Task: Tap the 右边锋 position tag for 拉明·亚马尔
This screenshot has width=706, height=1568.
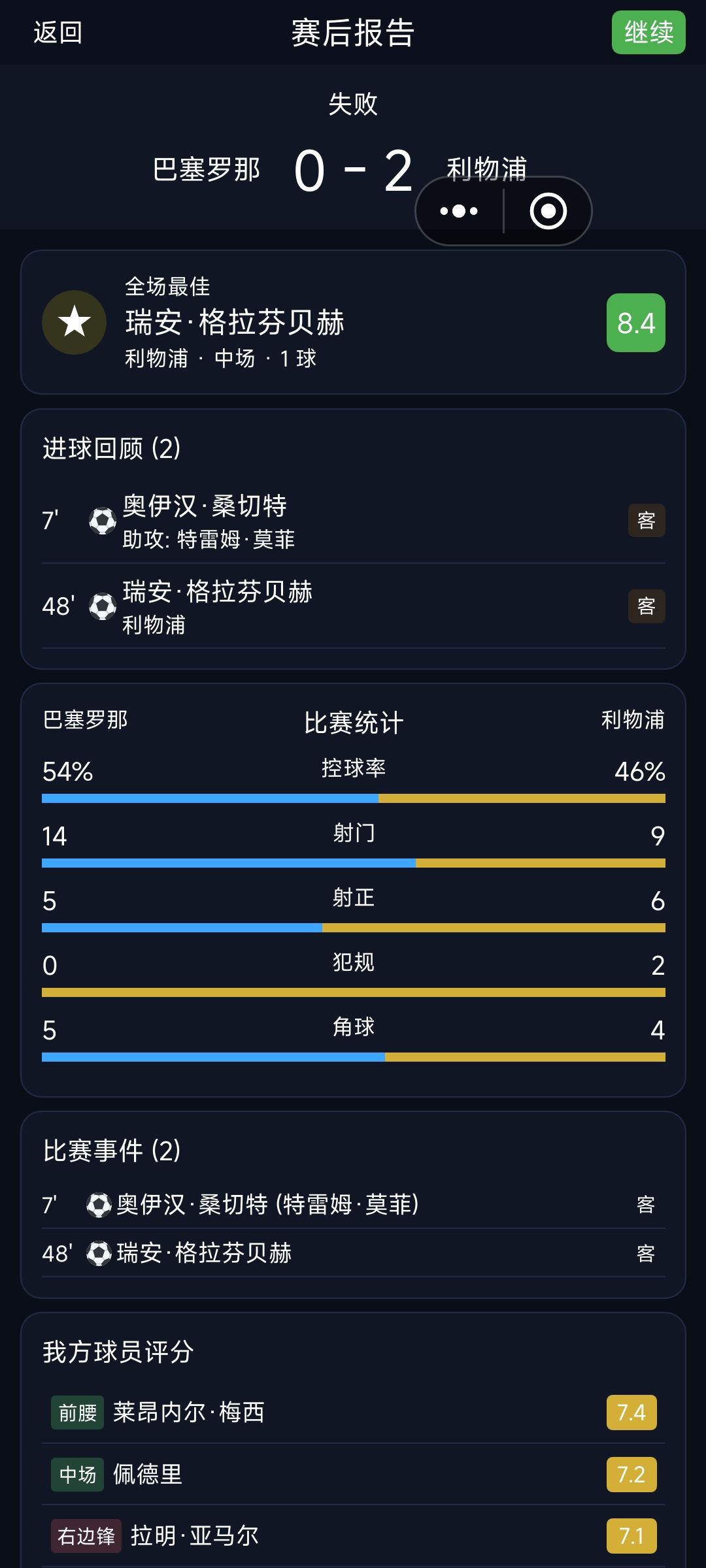Action: 86,1535
